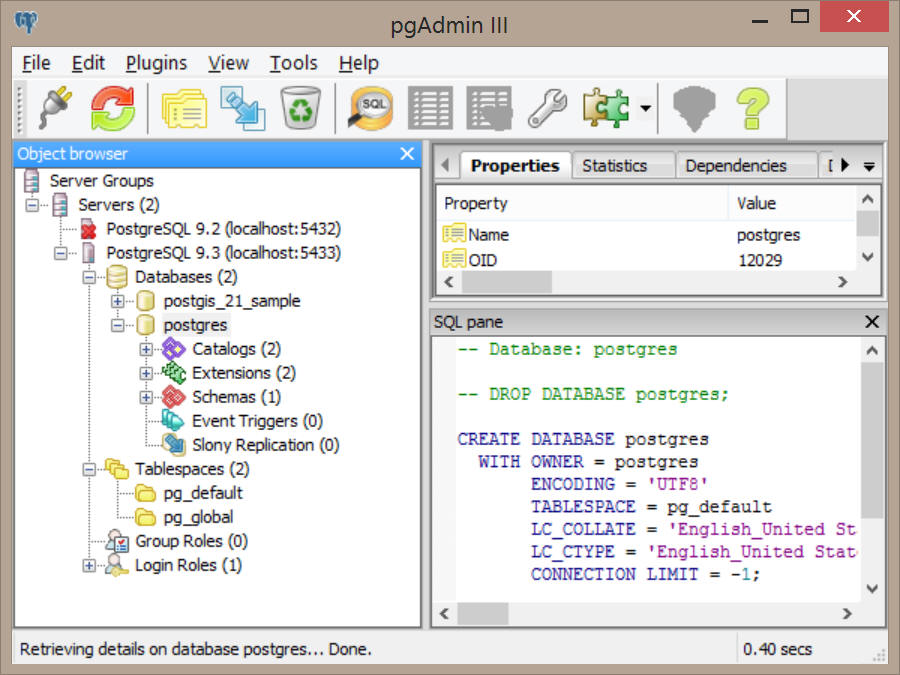The image size is (900, 675).
Task: Click the Databases cylinder icon
Action: click(117, 277)
